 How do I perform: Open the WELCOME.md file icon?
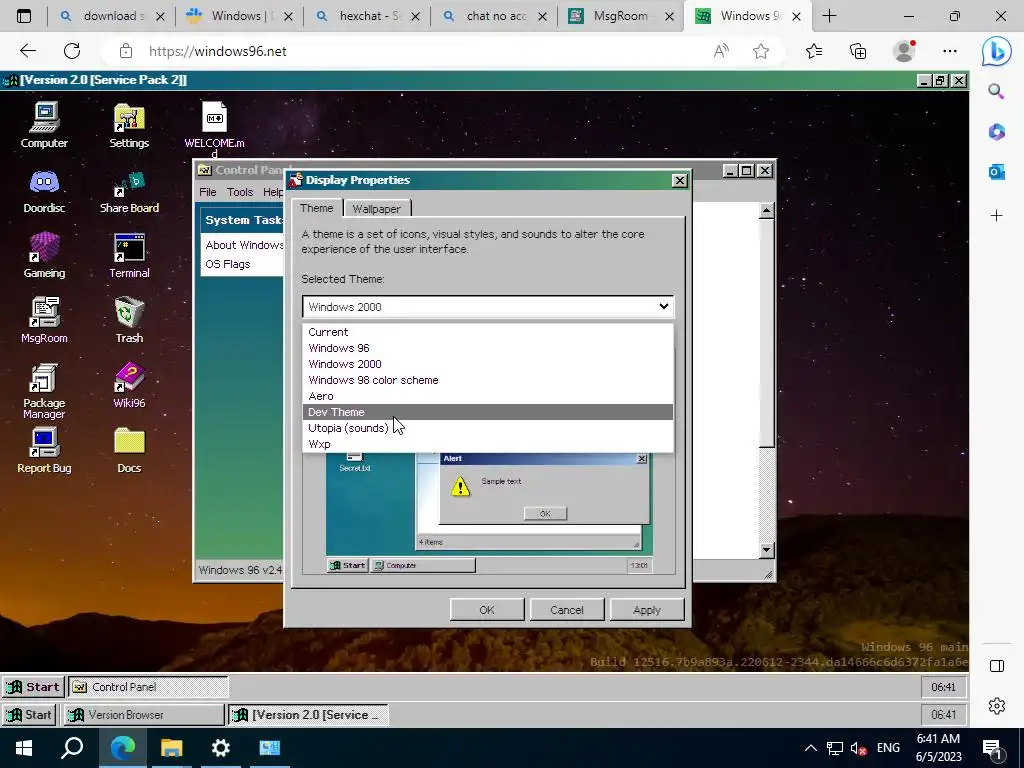[214, 127]
